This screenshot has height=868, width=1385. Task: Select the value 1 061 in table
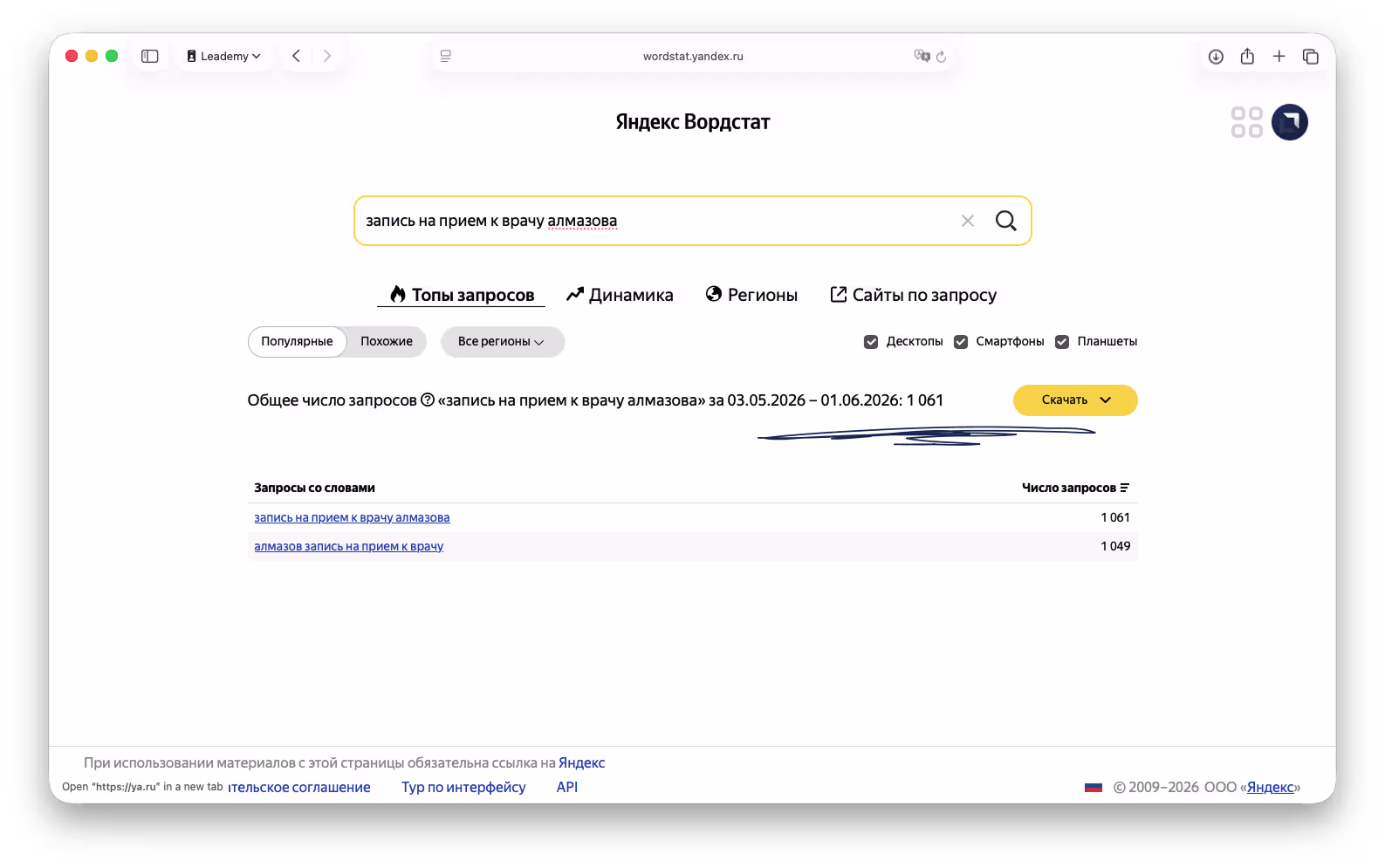click(1115, 517)
